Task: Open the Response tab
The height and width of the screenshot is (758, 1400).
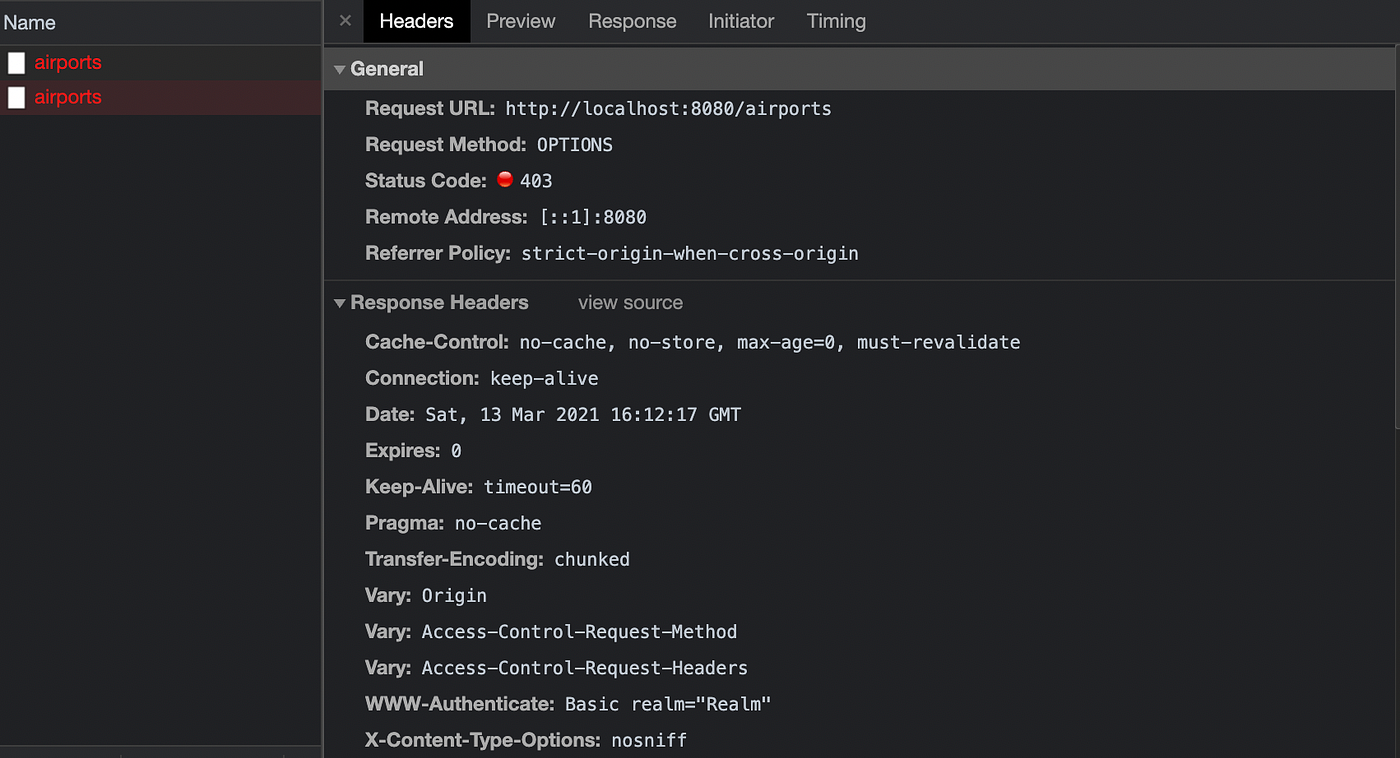Action: (632, 21)
